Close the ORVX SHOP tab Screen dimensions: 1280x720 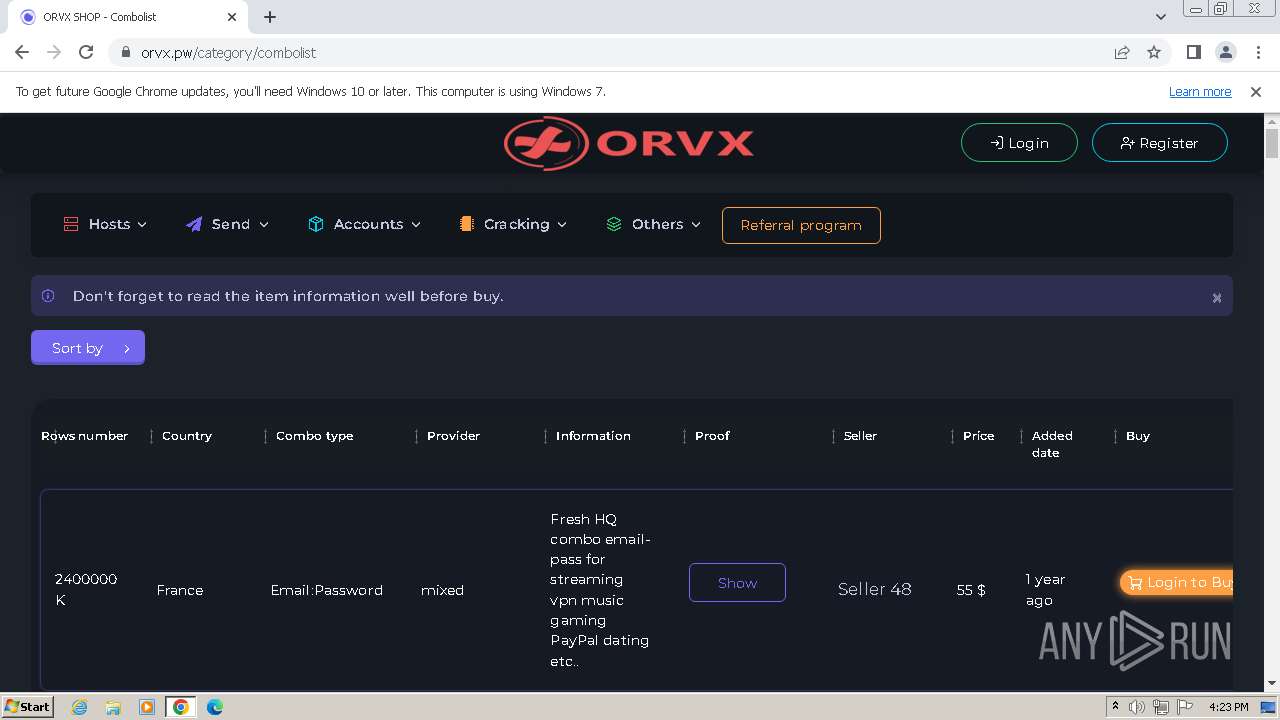232,17
